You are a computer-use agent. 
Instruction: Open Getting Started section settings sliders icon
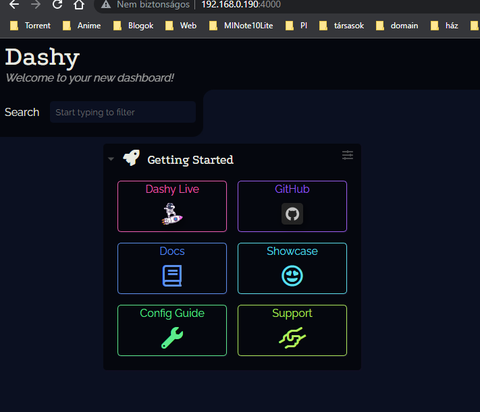[347, 155]
